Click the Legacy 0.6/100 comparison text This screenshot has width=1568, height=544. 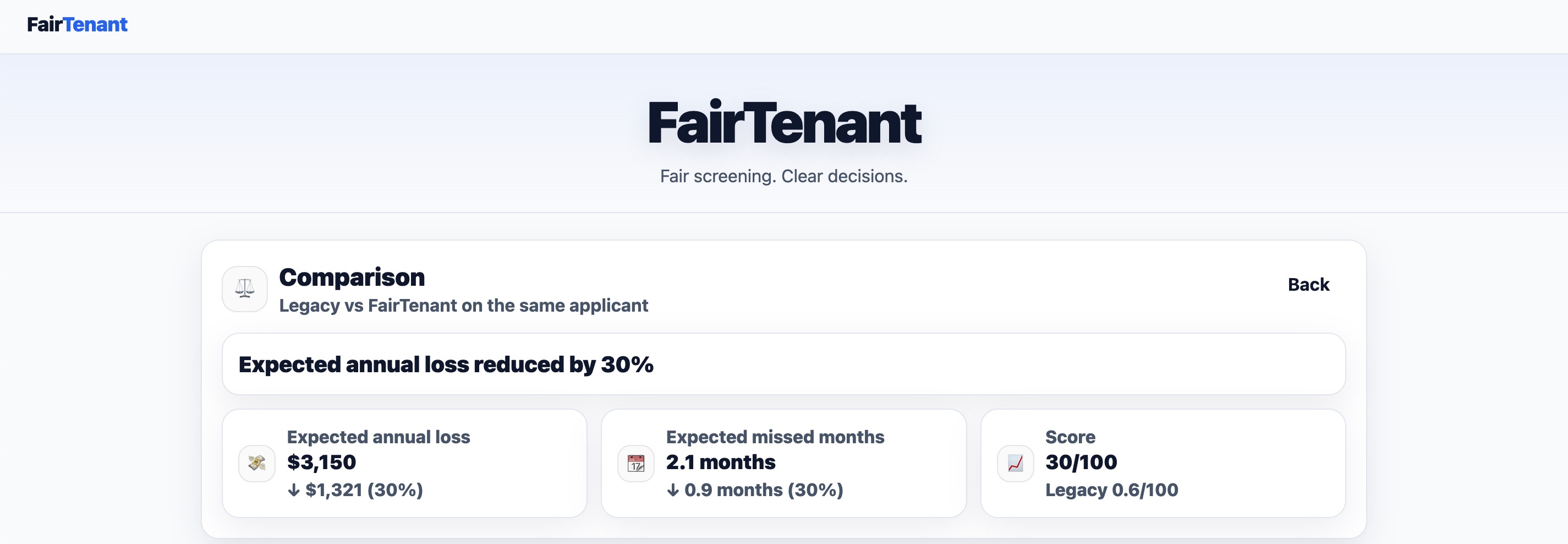1111,490
